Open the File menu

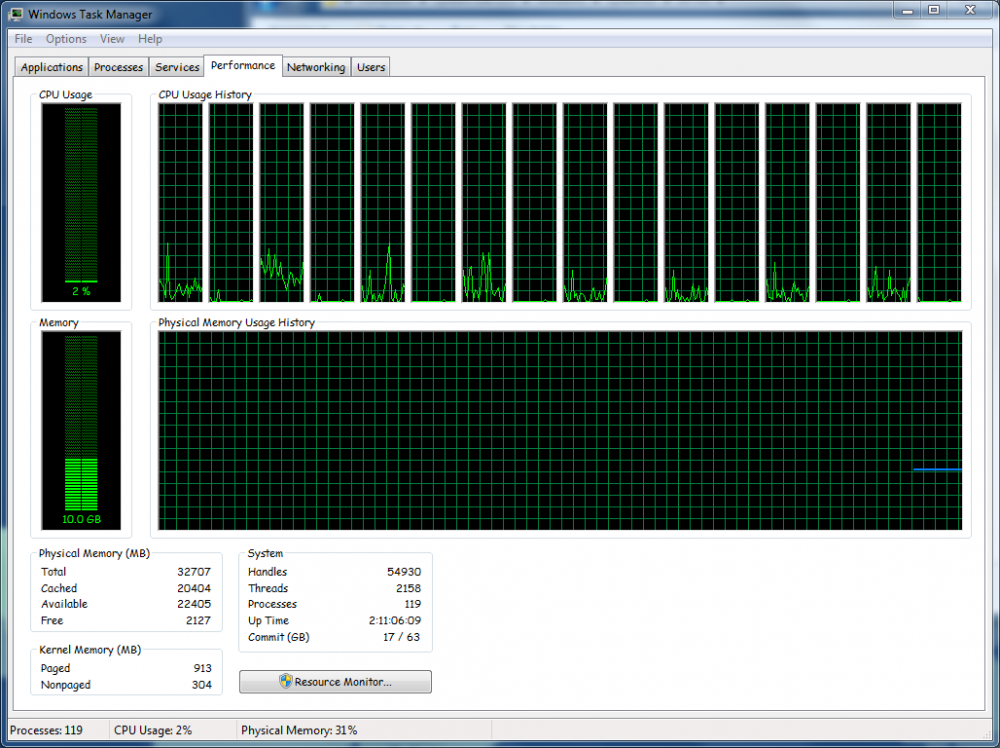pyautogui.click(x=23, y=39)
